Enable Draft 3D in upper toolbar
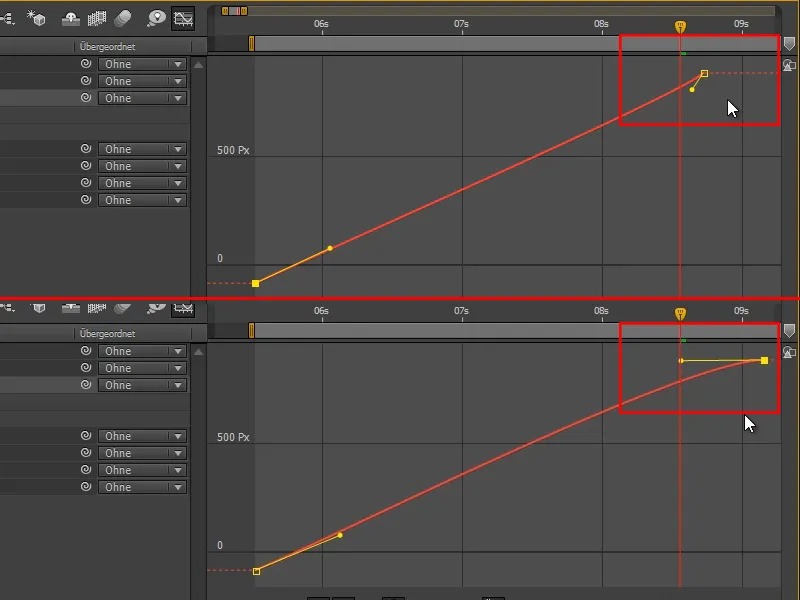Image resolution: width=800 pixels, height=600 pixels. [36, 18]
